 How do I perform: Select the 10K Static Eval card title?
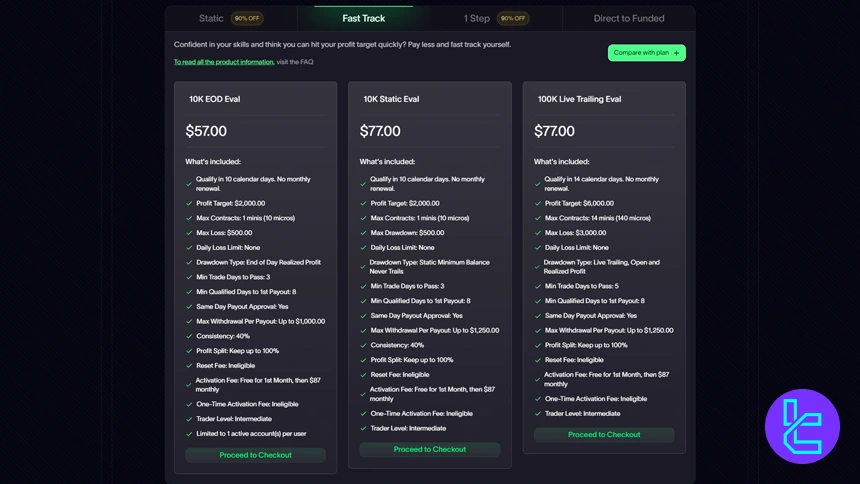[391, 99]
